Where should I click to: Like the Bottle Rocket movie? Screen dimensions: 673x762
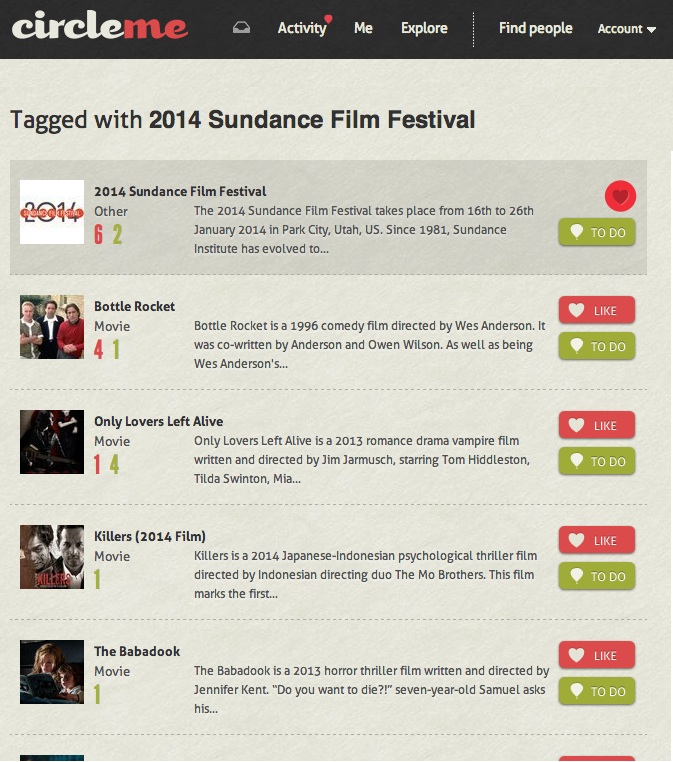pyautogui.click(x=596, y=311)
